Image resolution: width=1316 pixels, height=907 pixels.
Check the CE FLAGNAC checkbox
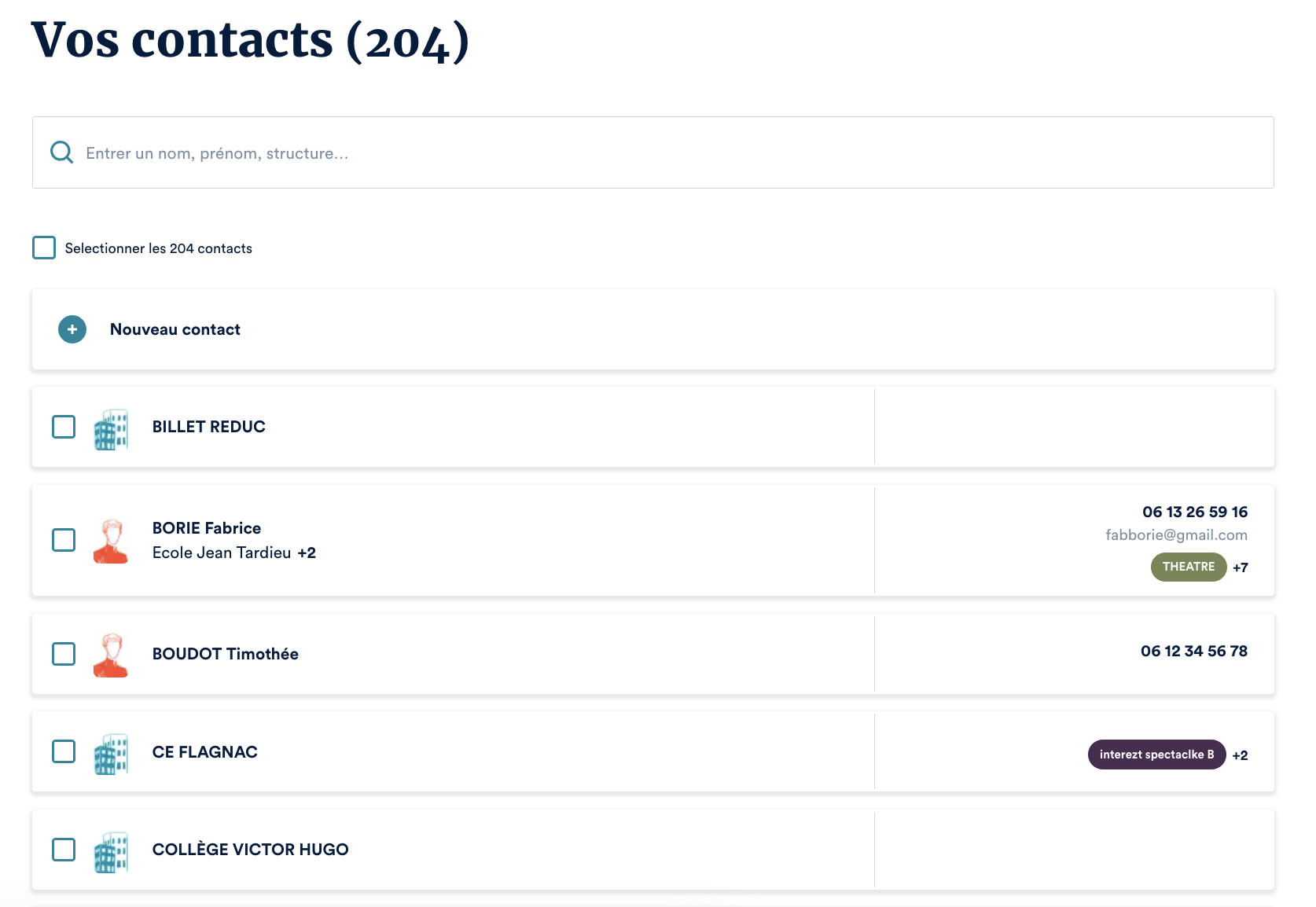click(64, 751)
